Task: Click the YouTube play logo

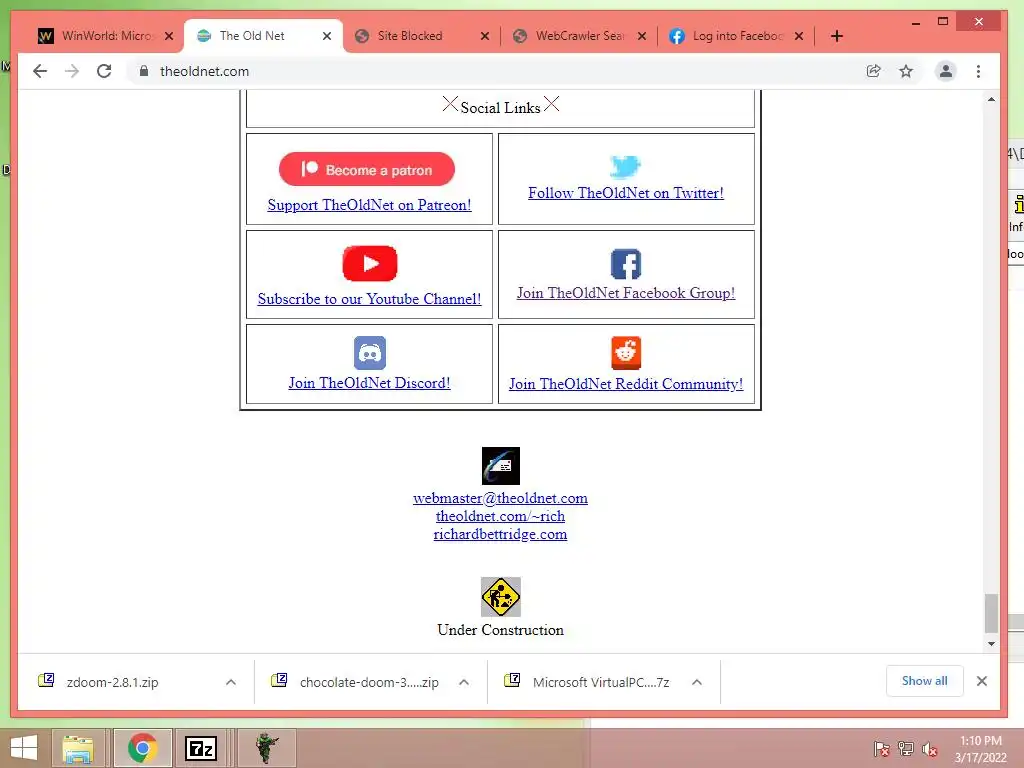Action: (370, 263)
